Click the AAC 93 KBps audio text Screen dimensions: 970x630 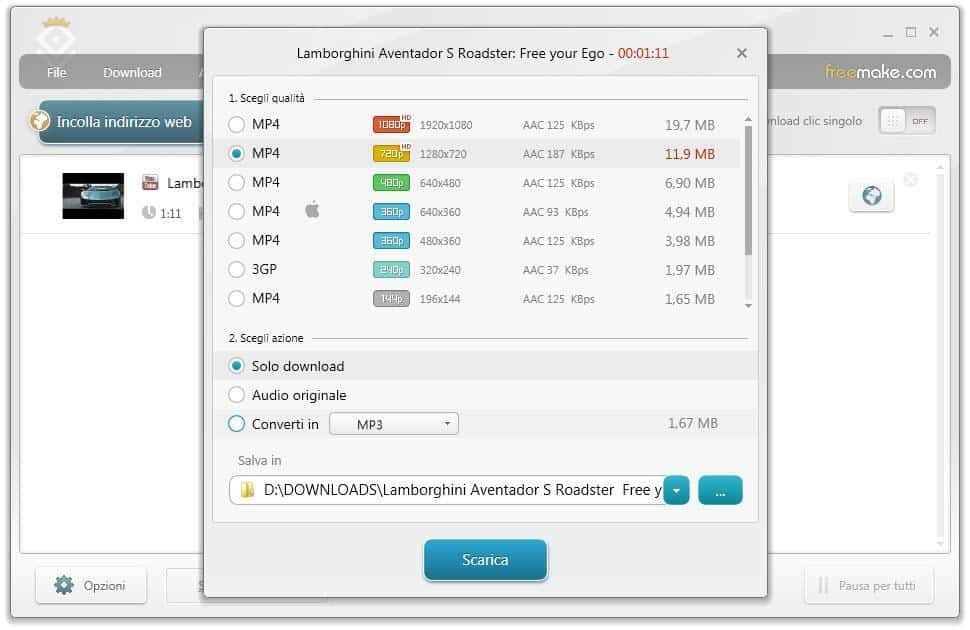click(556, 212)
